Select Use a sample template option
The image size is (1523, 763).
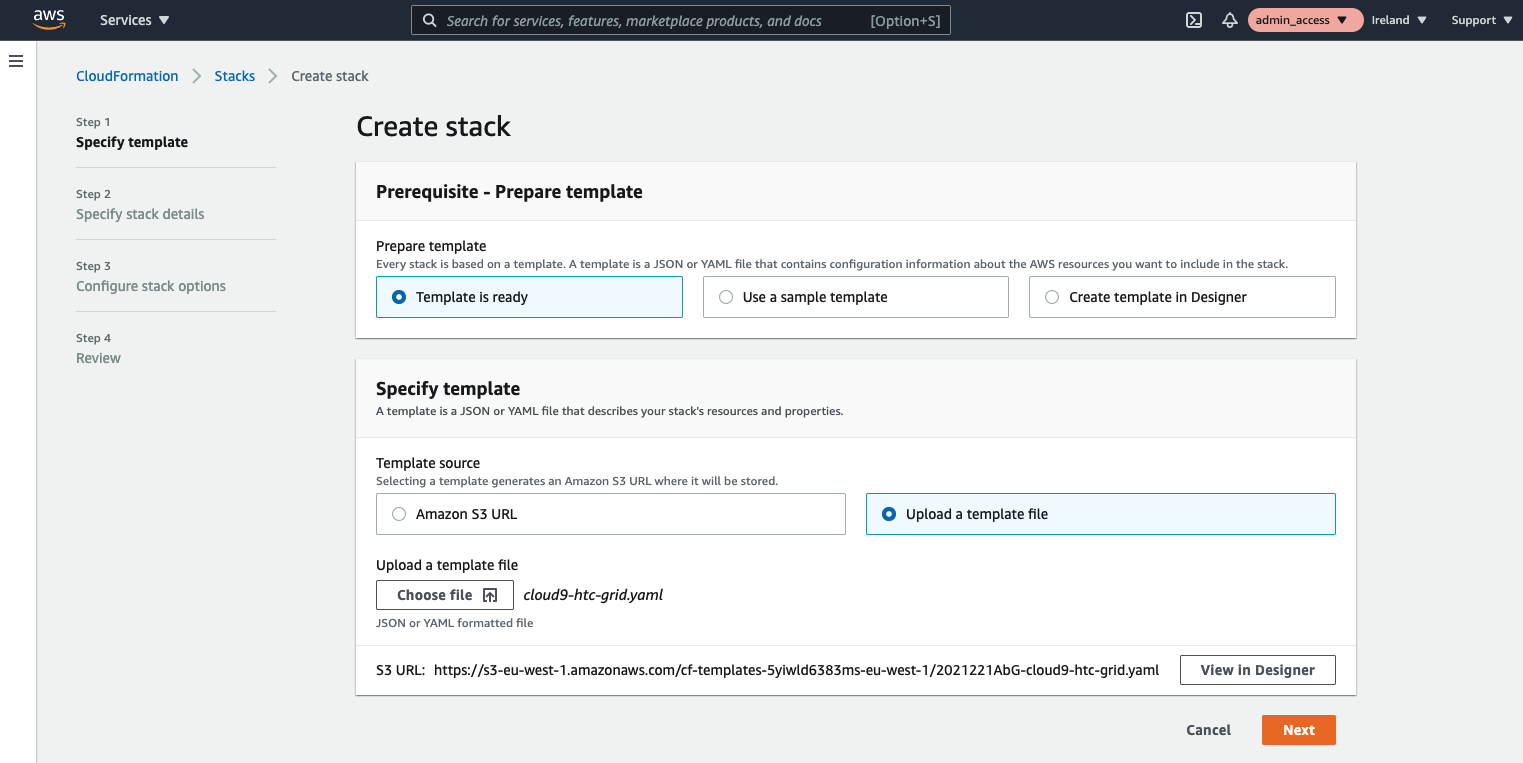[x=726, y=297]
